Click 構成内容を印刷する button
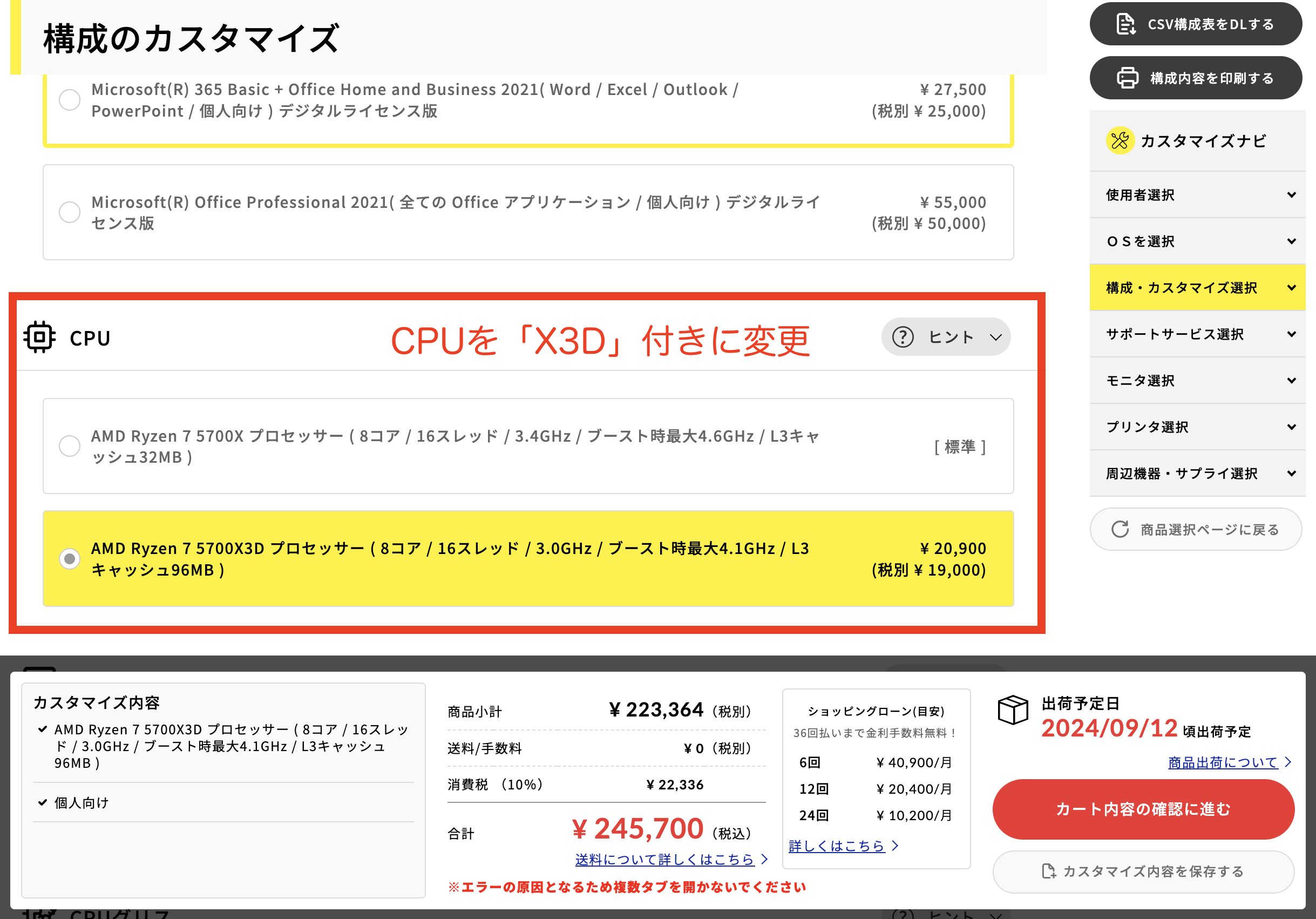Viewport: 1316px width, 919px height. pos(1196,77)
